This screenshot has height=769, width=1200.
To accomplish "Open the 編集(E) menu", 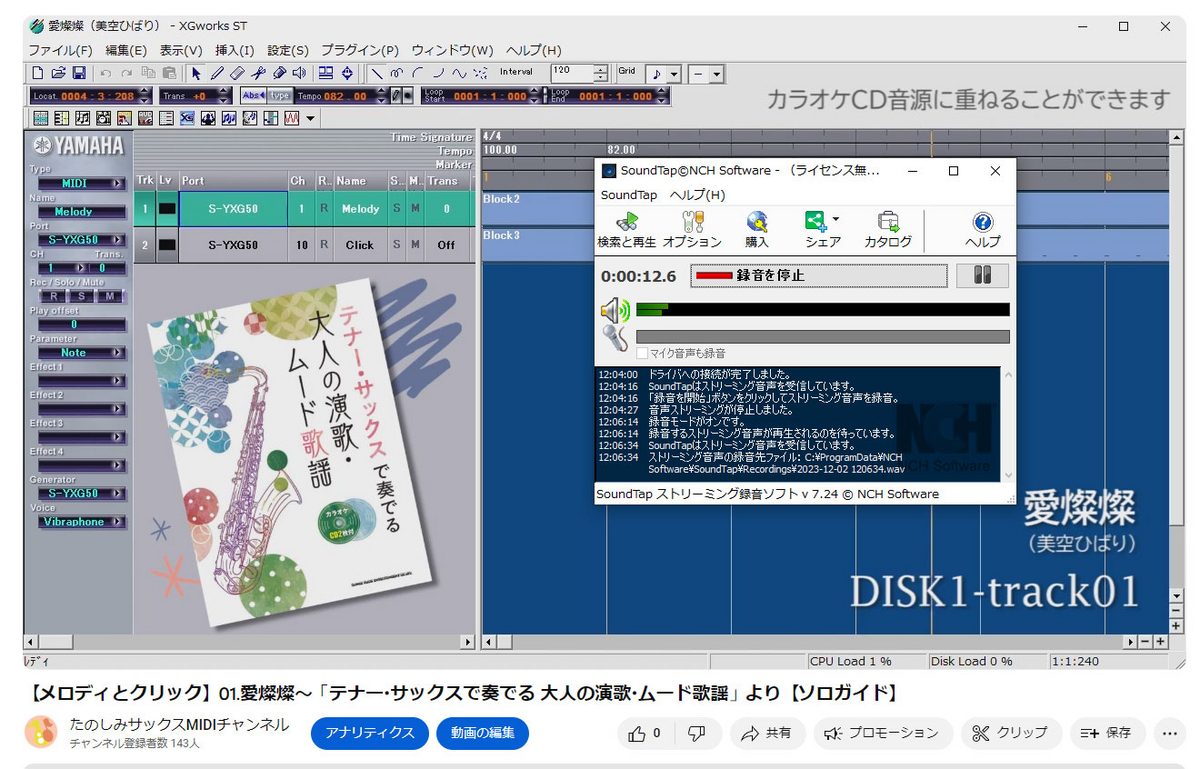I will 126,50.
